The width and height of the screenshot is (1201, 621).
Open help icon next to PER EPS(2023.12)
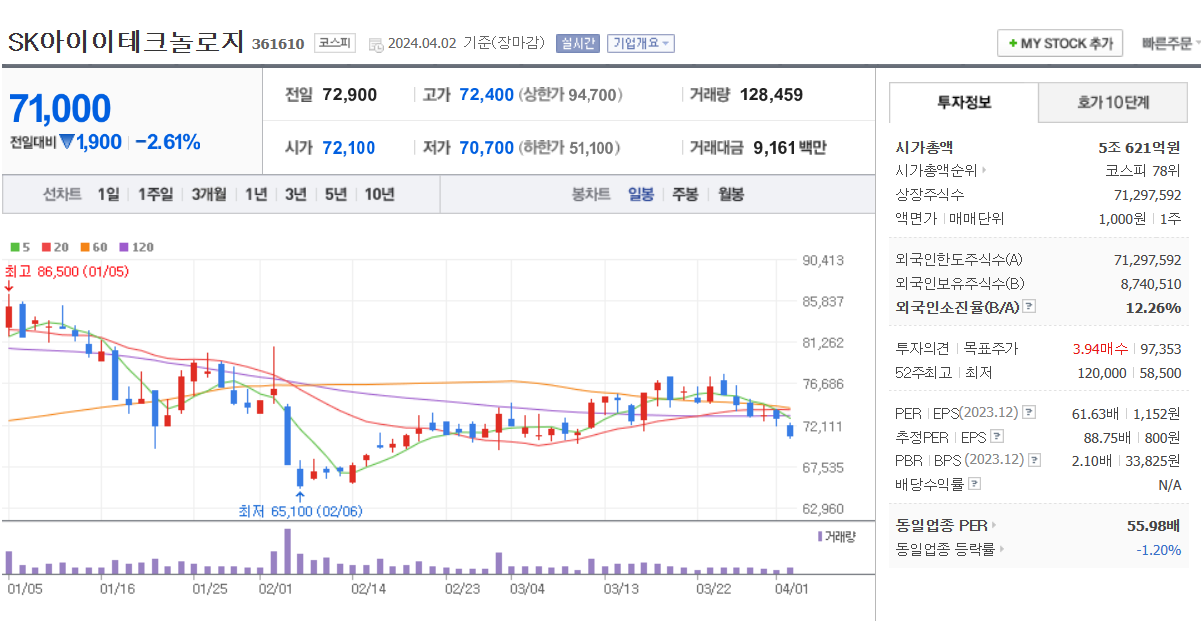(x=1030, y=412)
